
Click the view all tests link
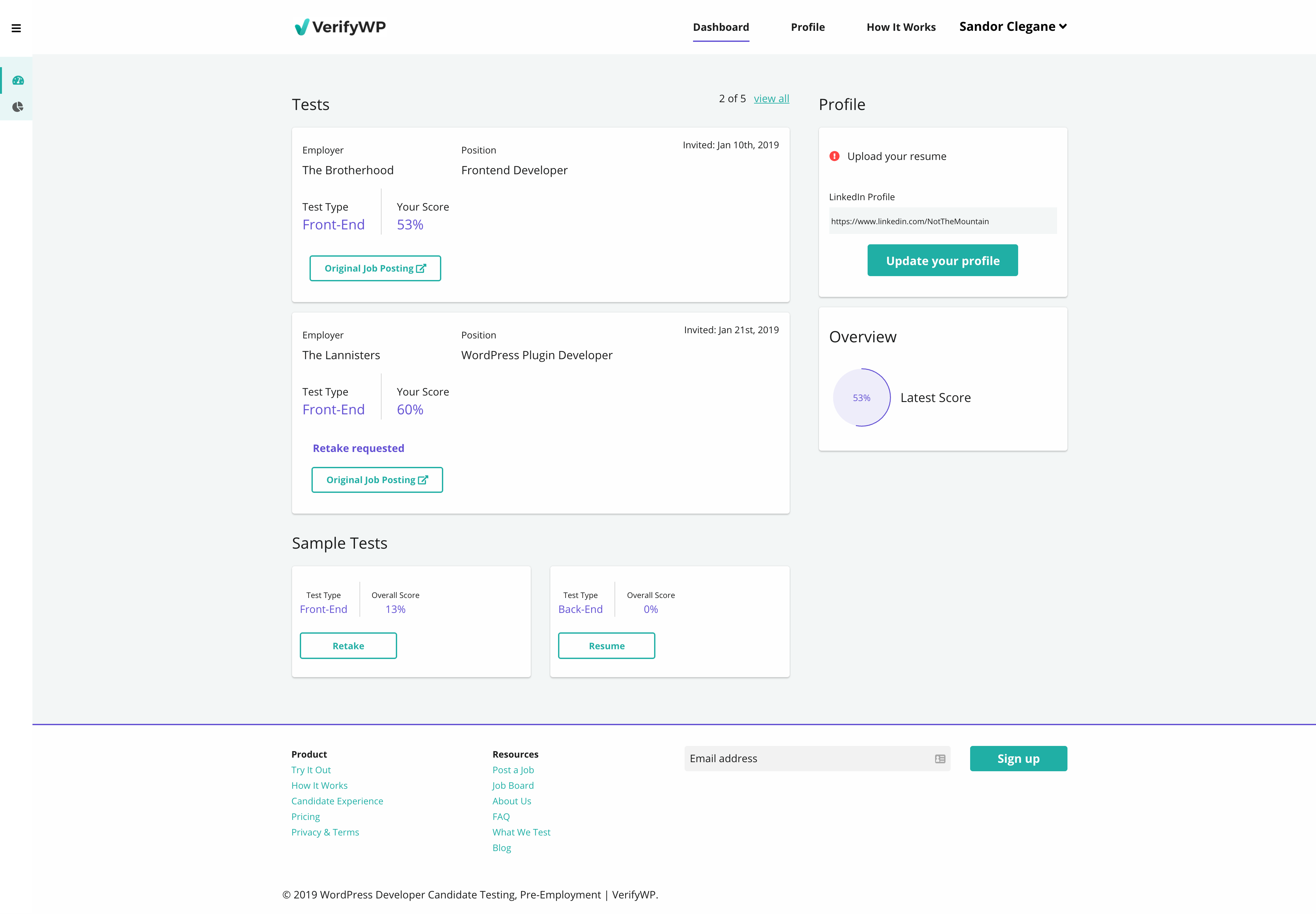tap(771, 99)
